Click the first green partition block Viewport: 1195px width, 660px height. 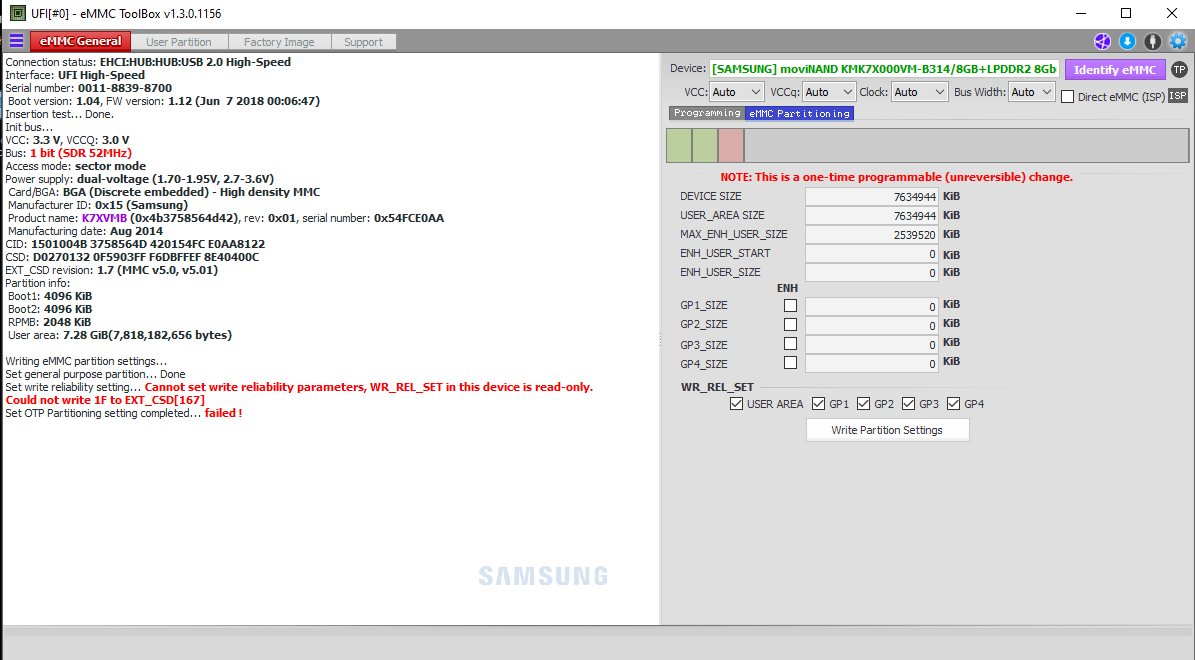[679, 146]
